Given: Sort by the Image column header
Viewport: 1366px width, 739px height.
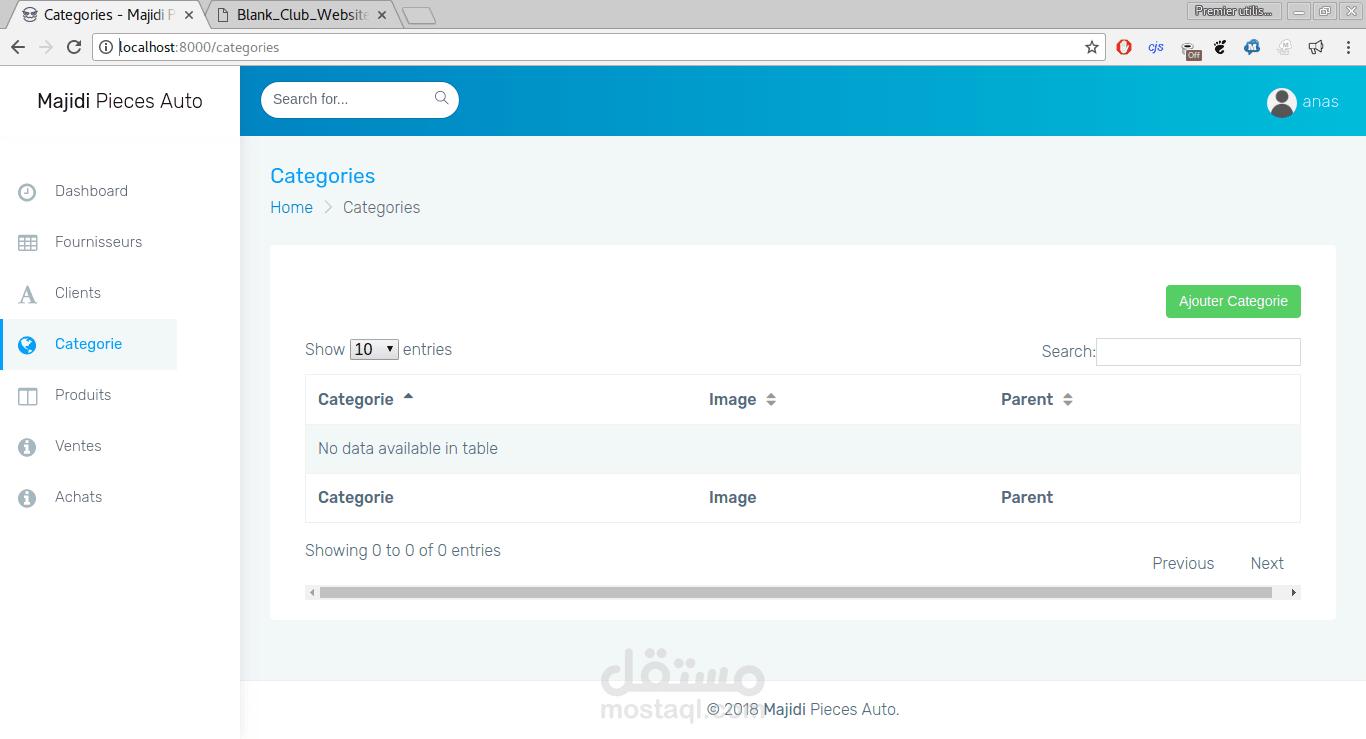Looking at the screenshot, I should [x=843, y=399].
